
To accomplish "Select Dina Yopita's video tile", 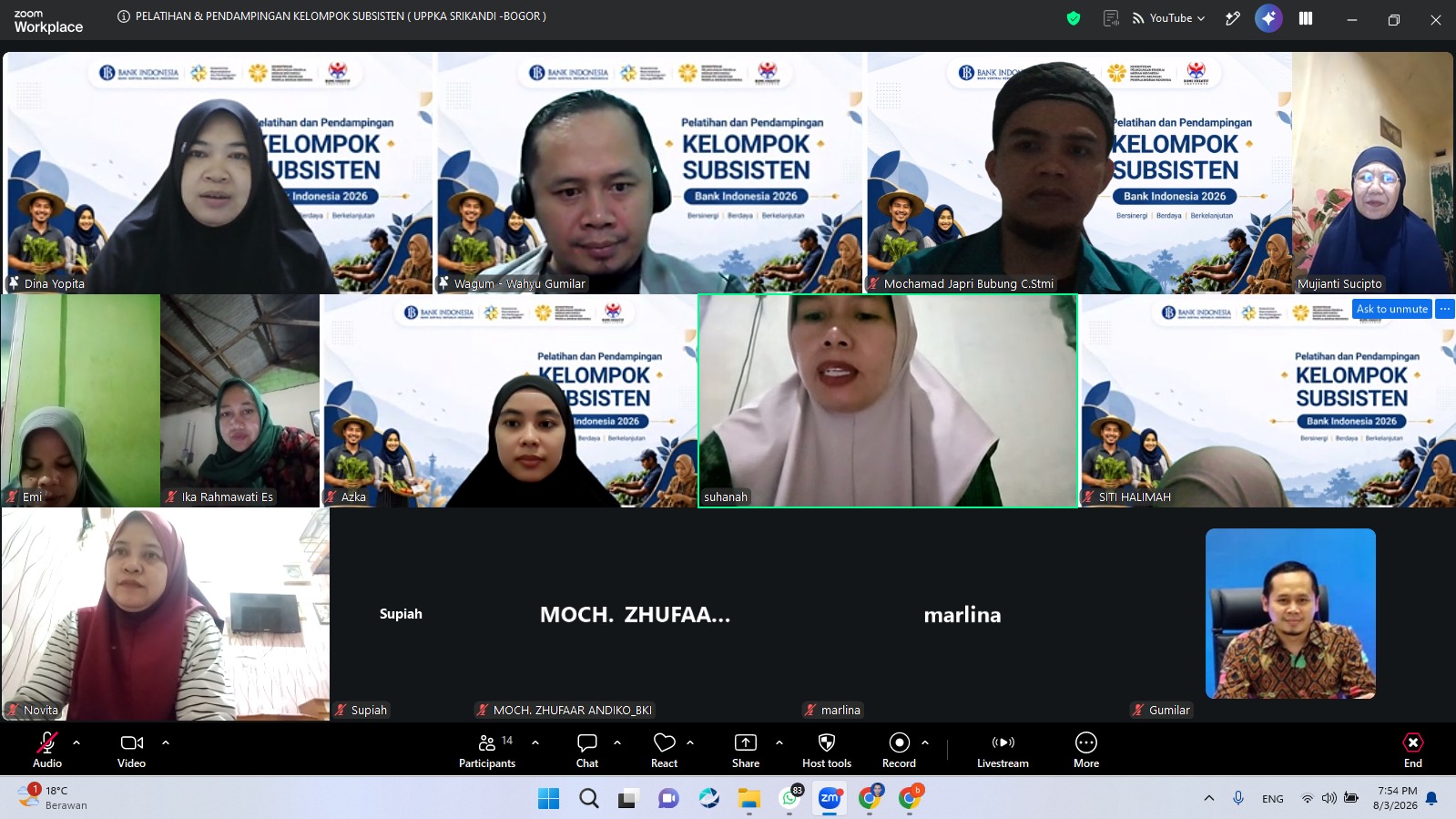I will point(219,172).
